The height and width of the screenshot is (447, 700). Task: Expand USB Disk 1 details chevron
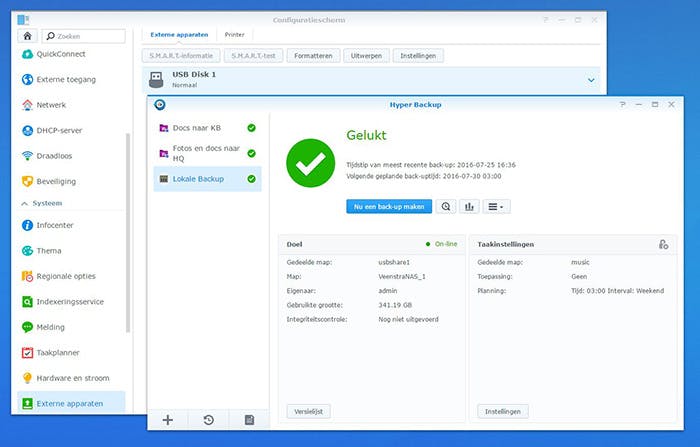click(591, 80)
